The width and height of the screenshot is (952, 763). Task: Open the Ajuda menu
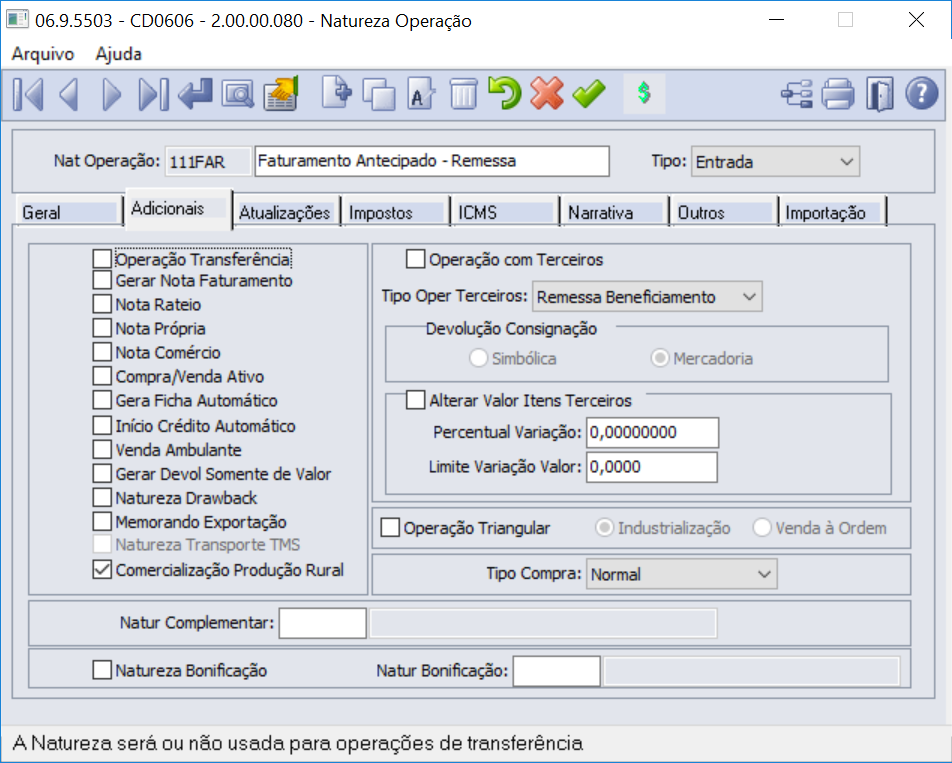coord(118,53)
